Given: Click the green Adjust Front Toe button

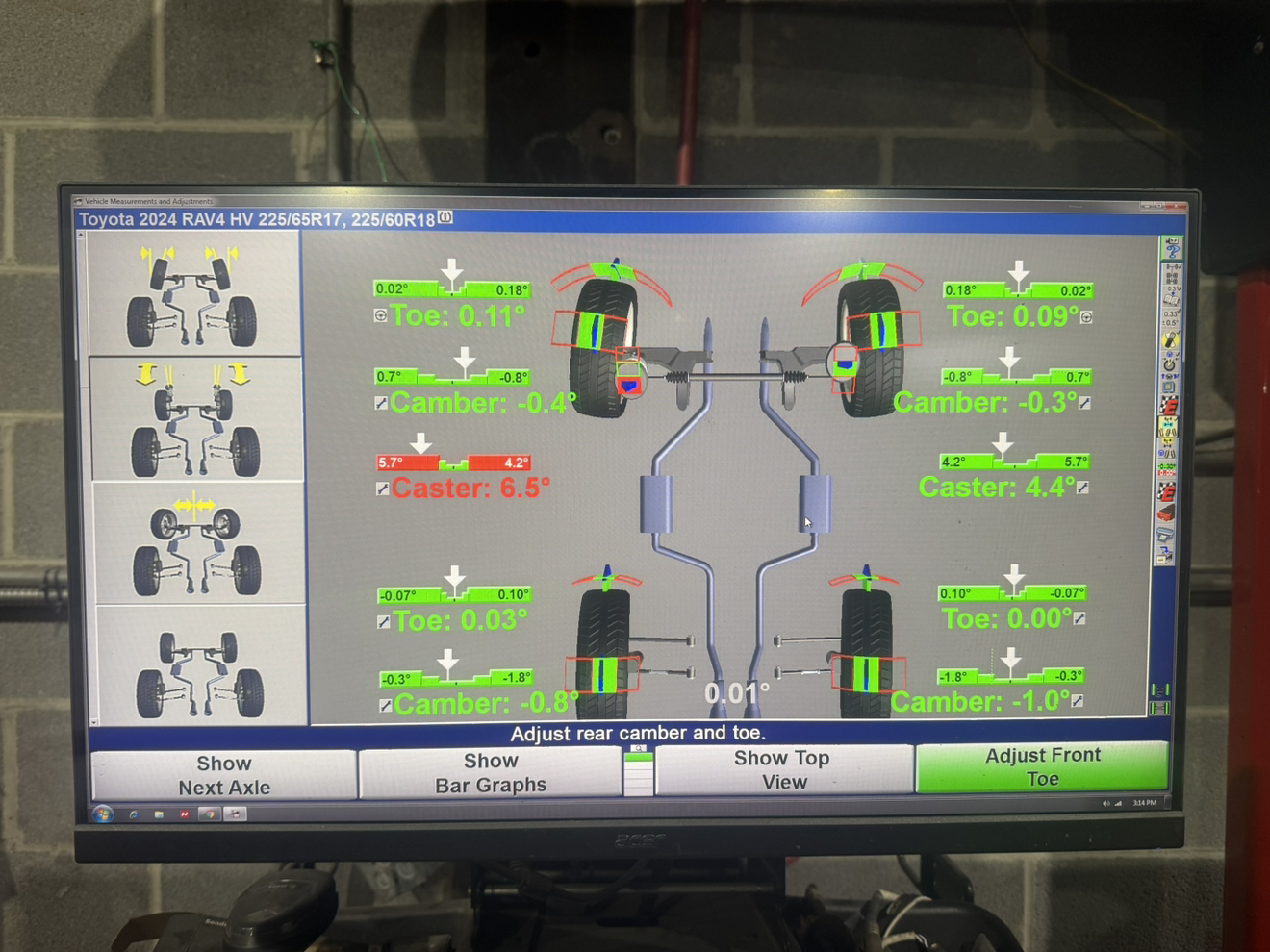Looking at the screenshot, I should [1042, 767].
